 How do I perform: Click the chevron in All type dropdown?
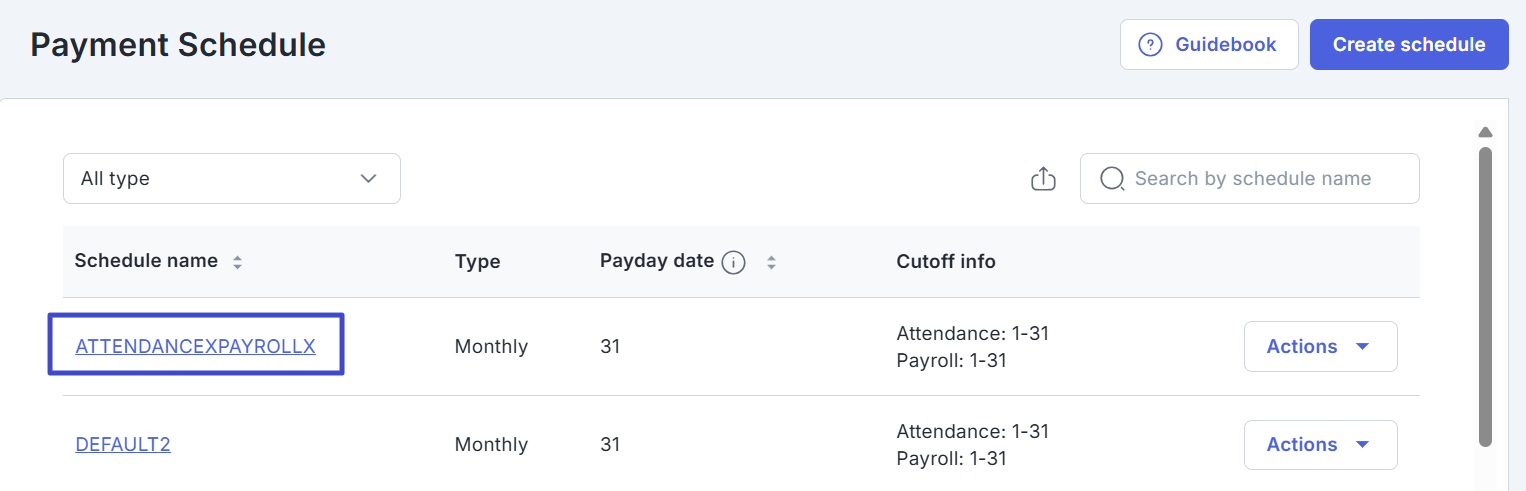click(x=368, y=179)
